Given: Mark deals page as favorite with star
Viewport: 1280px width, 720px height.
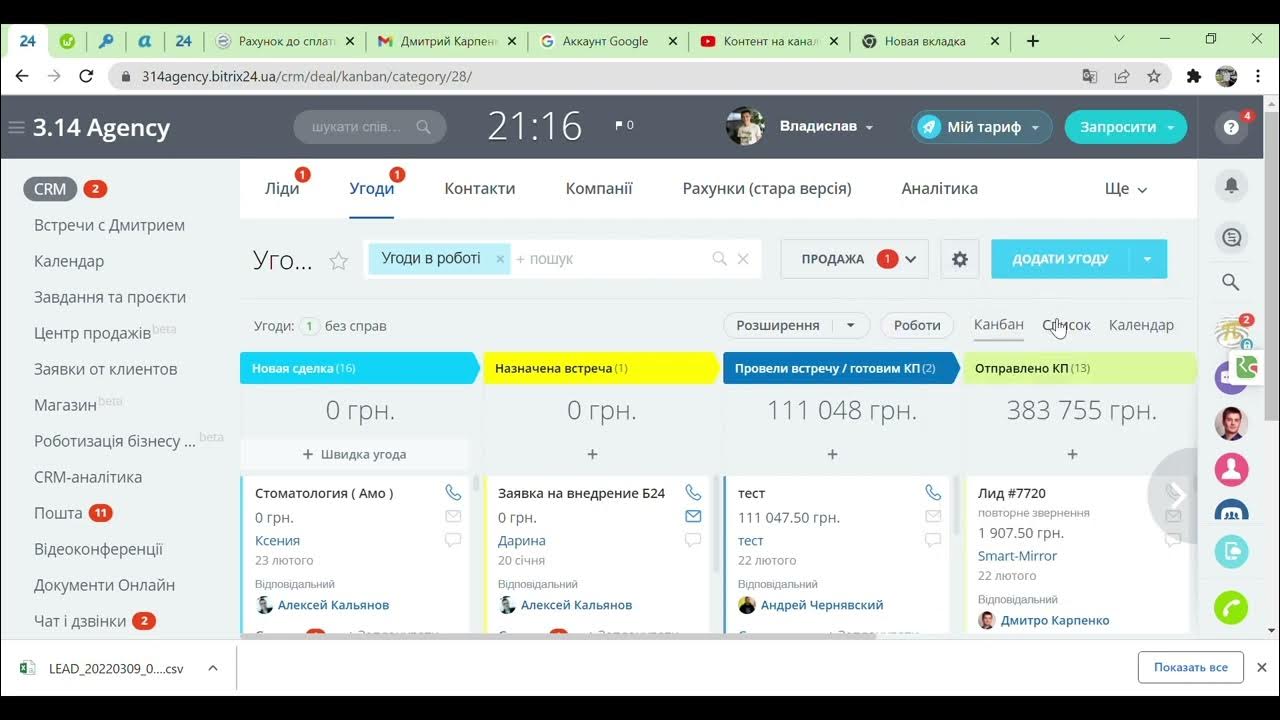Looking at the screenshot, I should click(339, 261).
